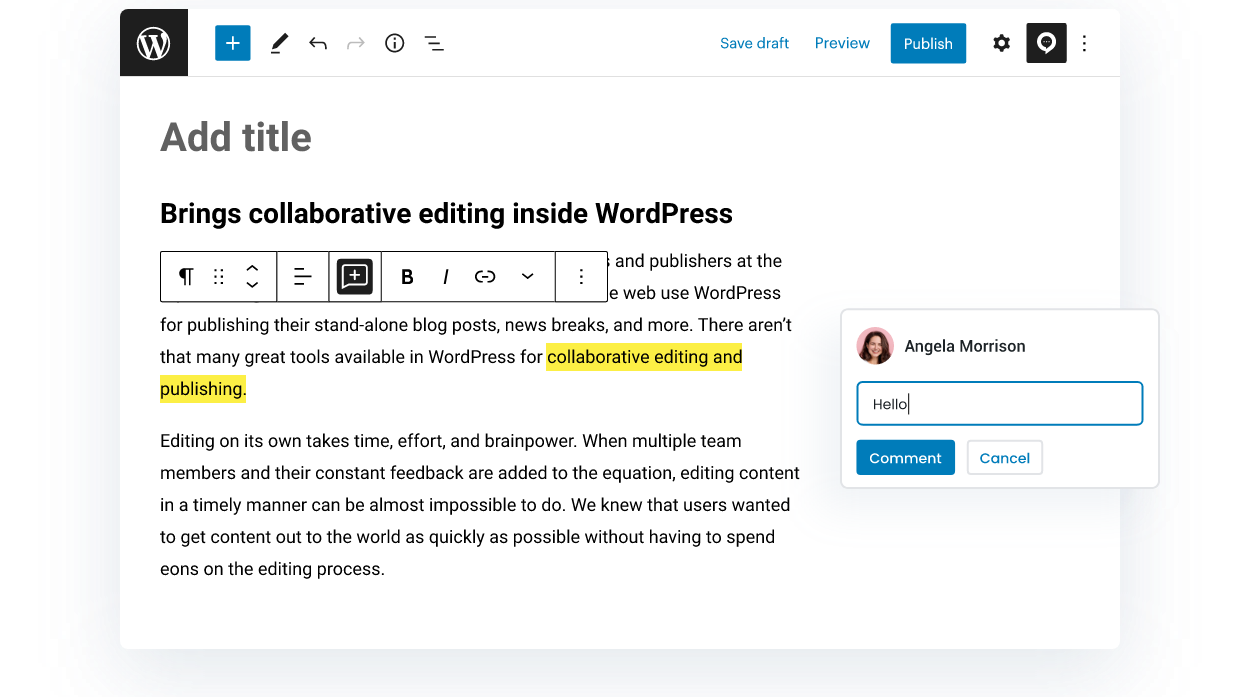Toggle bold formatting
The width and height of the screenshot is (1240, 697).
click(407, 277)
